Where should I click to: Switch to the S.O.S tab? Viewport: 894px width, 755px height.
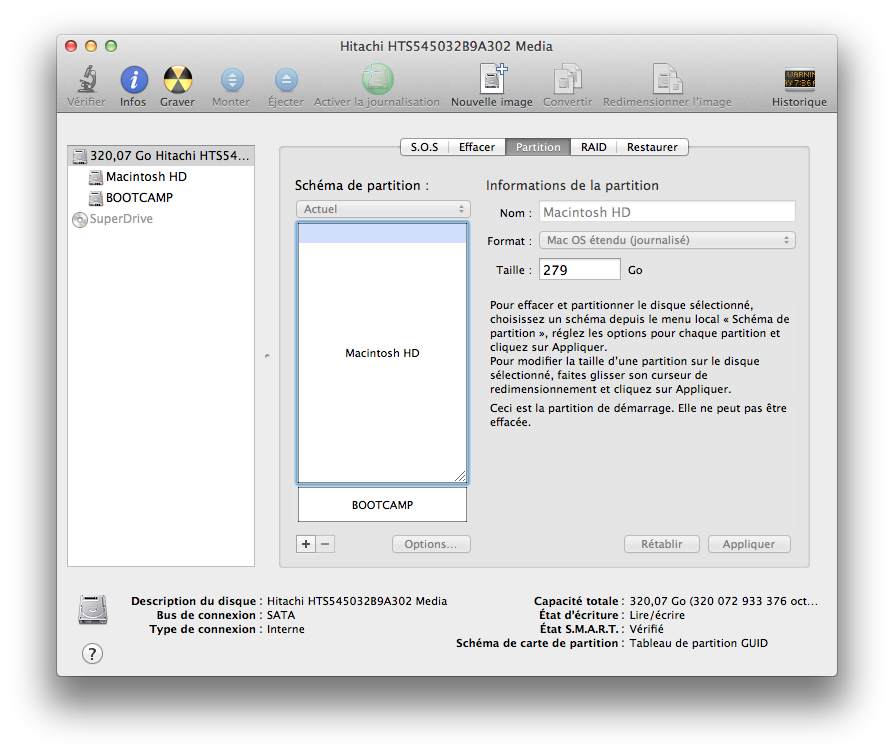point(424,147)
